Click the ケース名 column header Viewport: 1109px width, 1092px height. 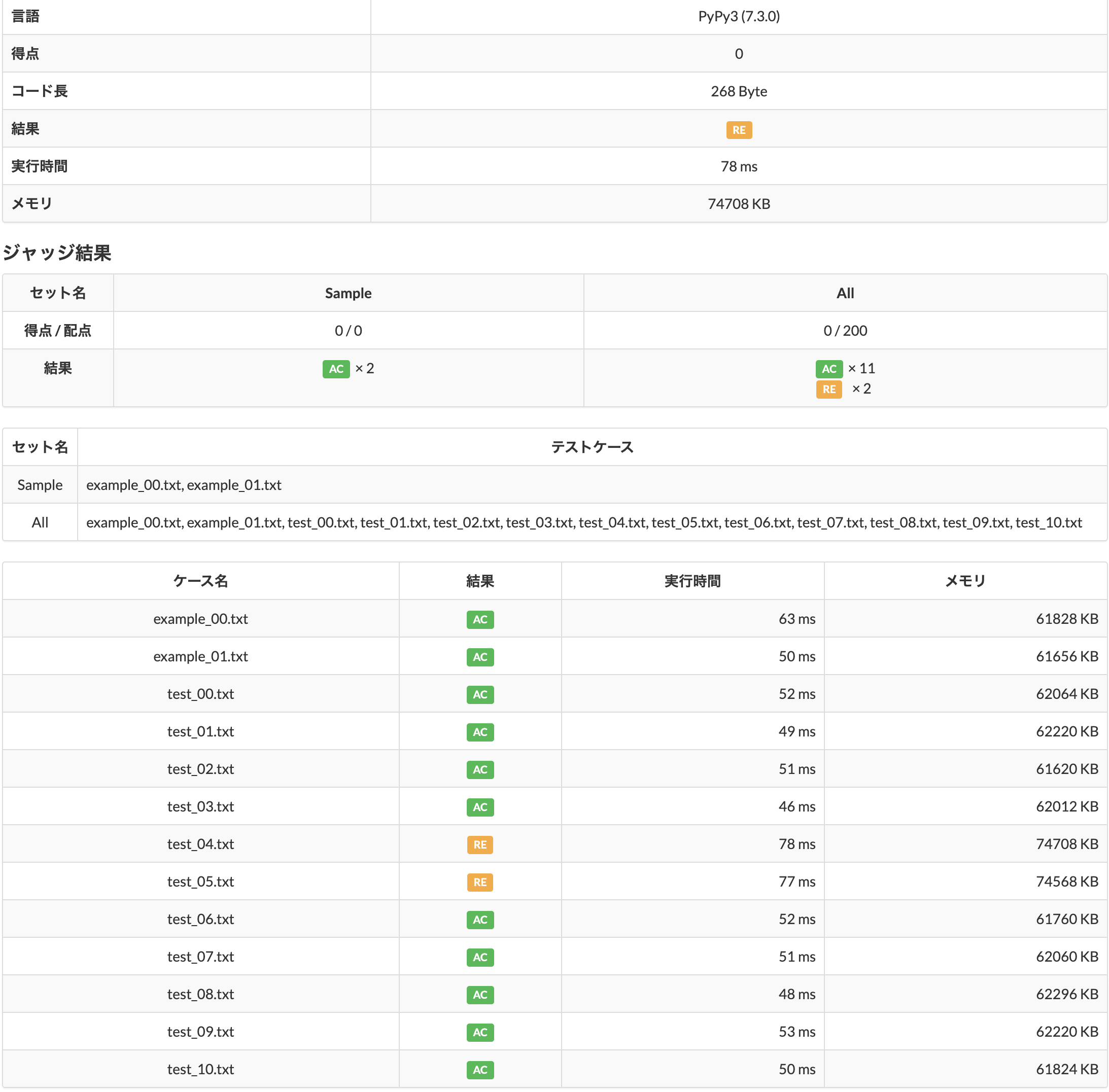click(200, 581)
